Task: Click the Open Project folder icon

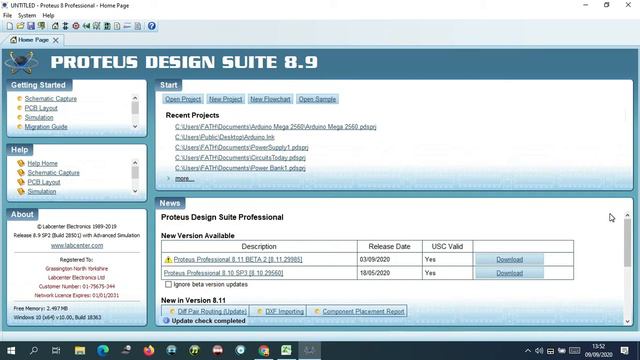Action: (20, 26)
